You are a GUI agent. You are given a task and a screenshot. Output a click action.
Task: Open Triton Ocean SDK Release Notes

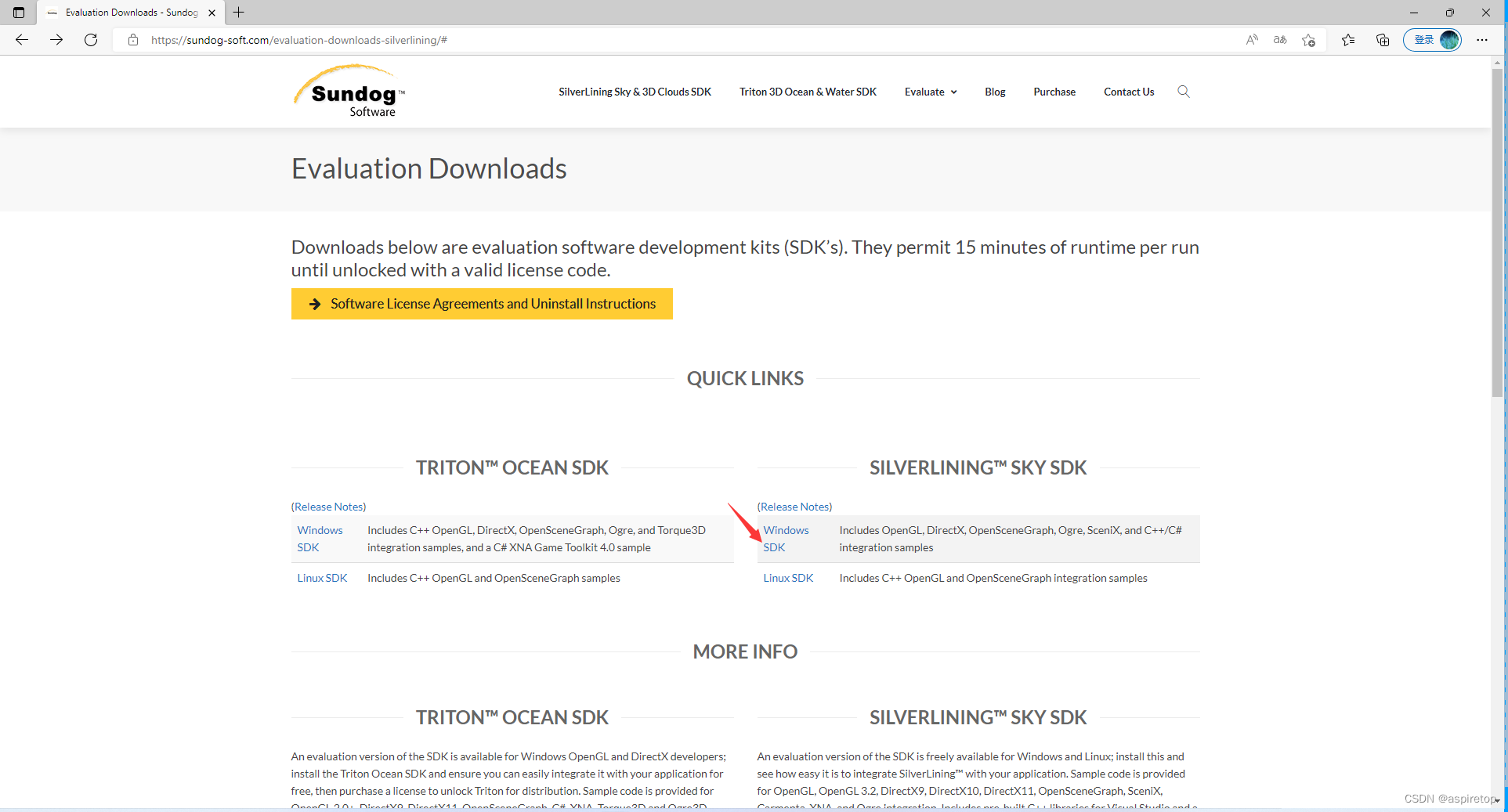[x=328, y=507]
